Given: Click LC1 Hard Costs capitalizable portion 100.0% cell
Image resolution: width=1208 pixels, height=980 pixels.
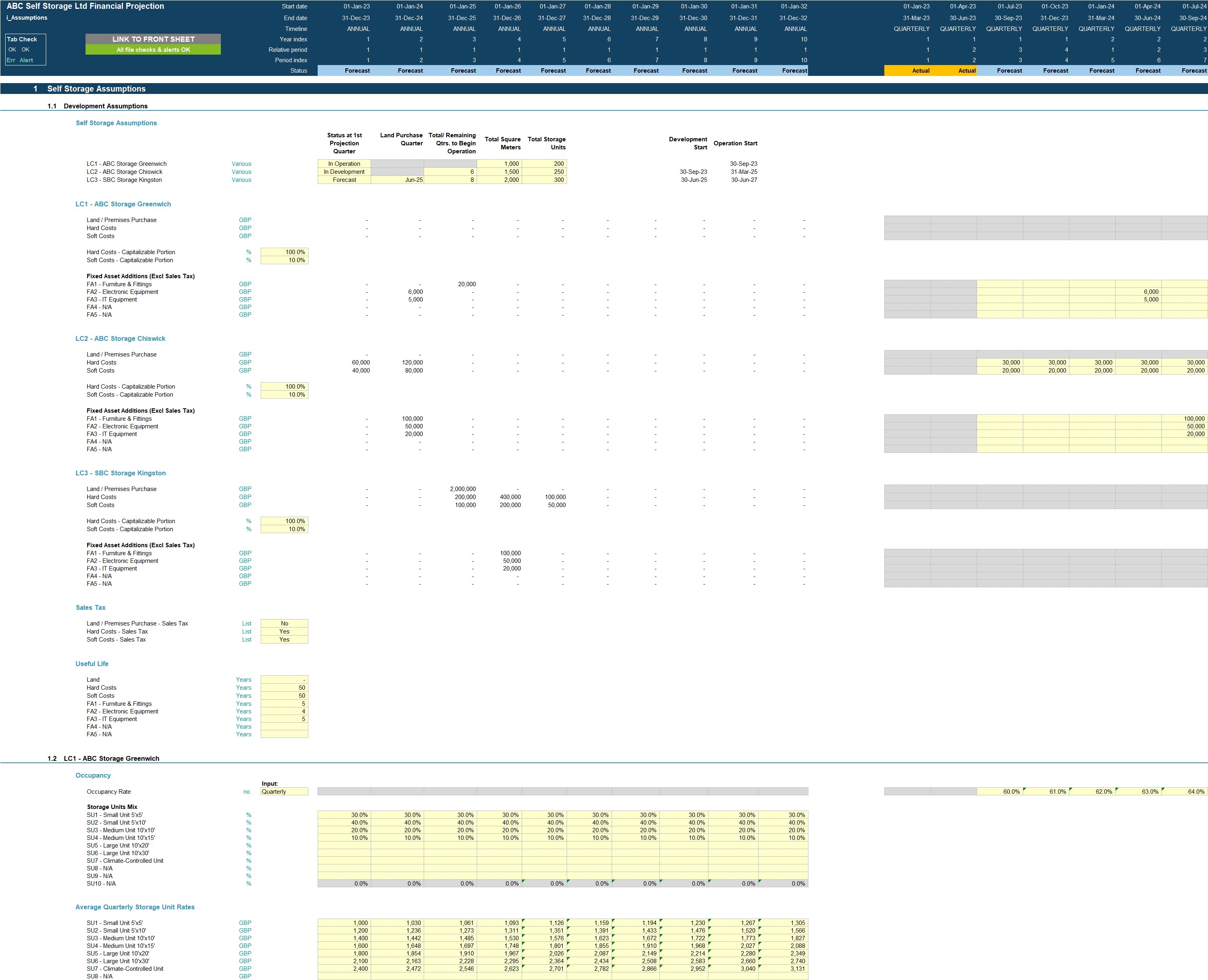Looking at the screenshot, I should coord(284,252).
